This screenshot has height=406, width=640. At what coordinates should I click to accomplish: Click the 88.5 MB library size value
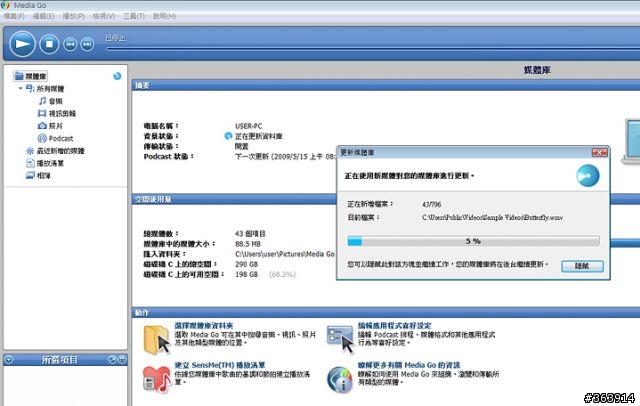point(248,244)
